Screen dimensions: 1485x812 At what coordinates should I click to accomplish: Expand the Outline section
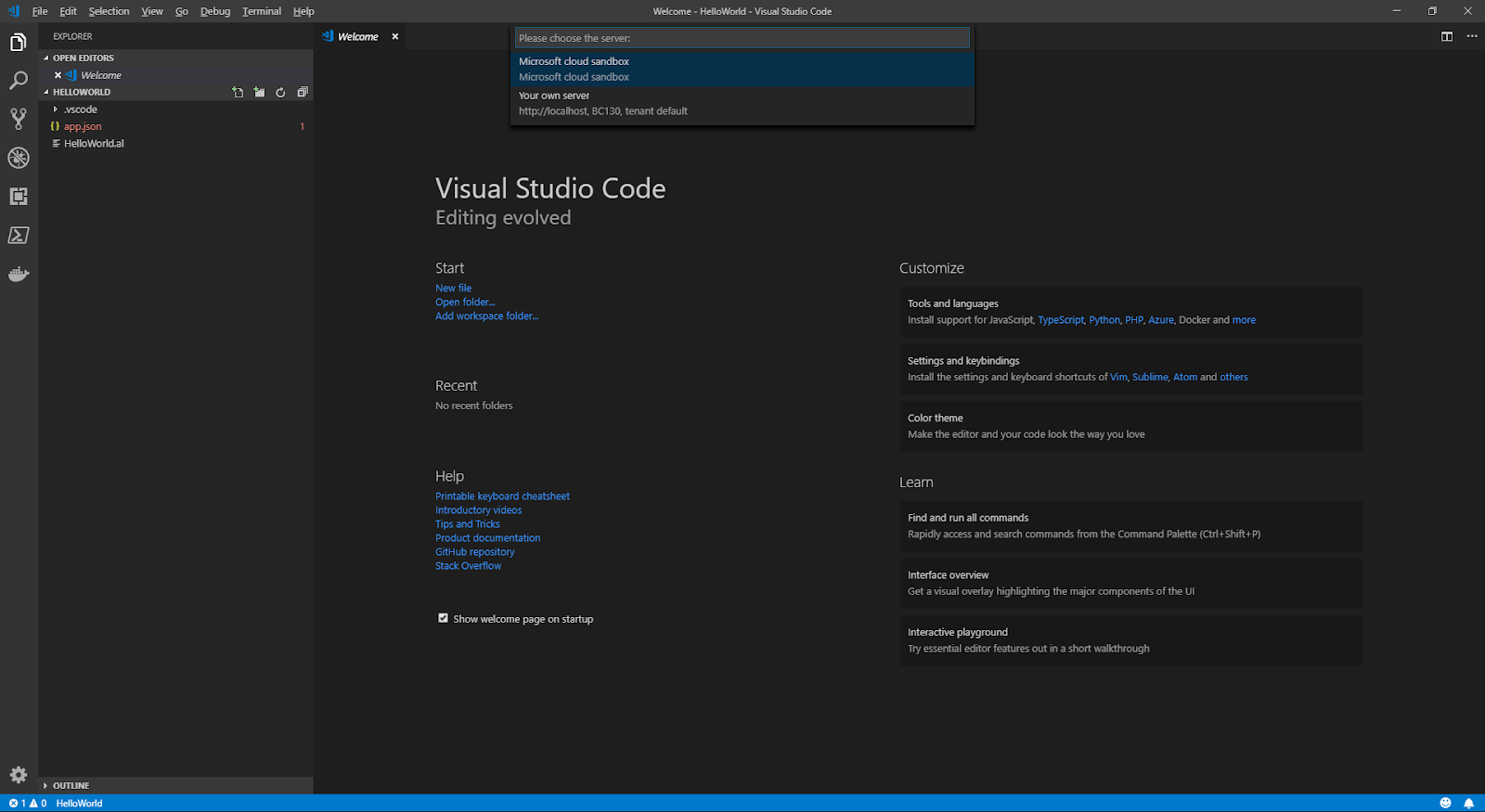45,786
